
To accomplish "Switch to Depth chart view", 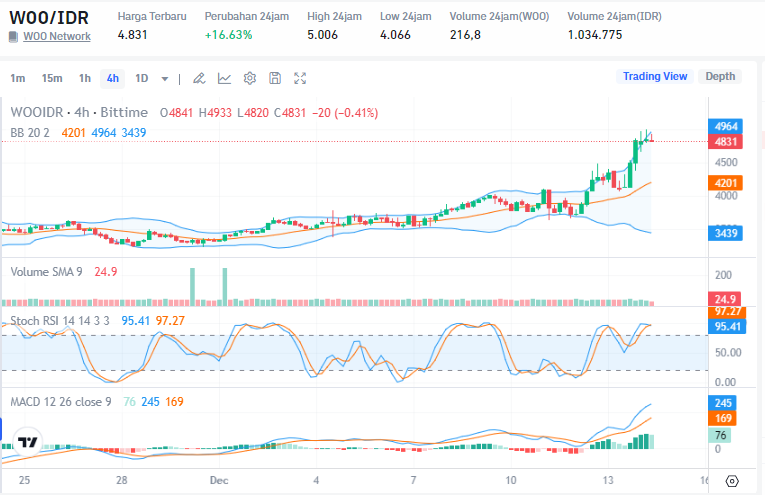I will pos(720,77).
